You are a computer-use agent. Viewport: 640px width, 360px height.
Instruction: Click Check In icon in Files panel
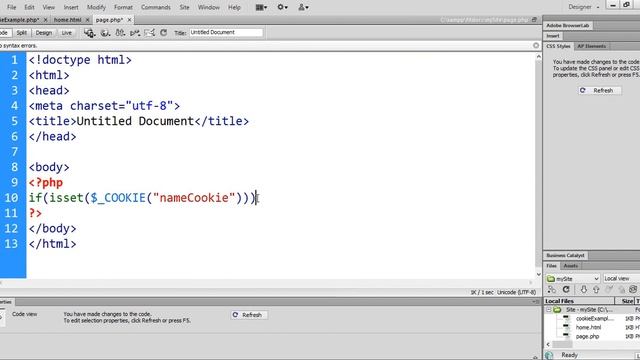(621, 290)
